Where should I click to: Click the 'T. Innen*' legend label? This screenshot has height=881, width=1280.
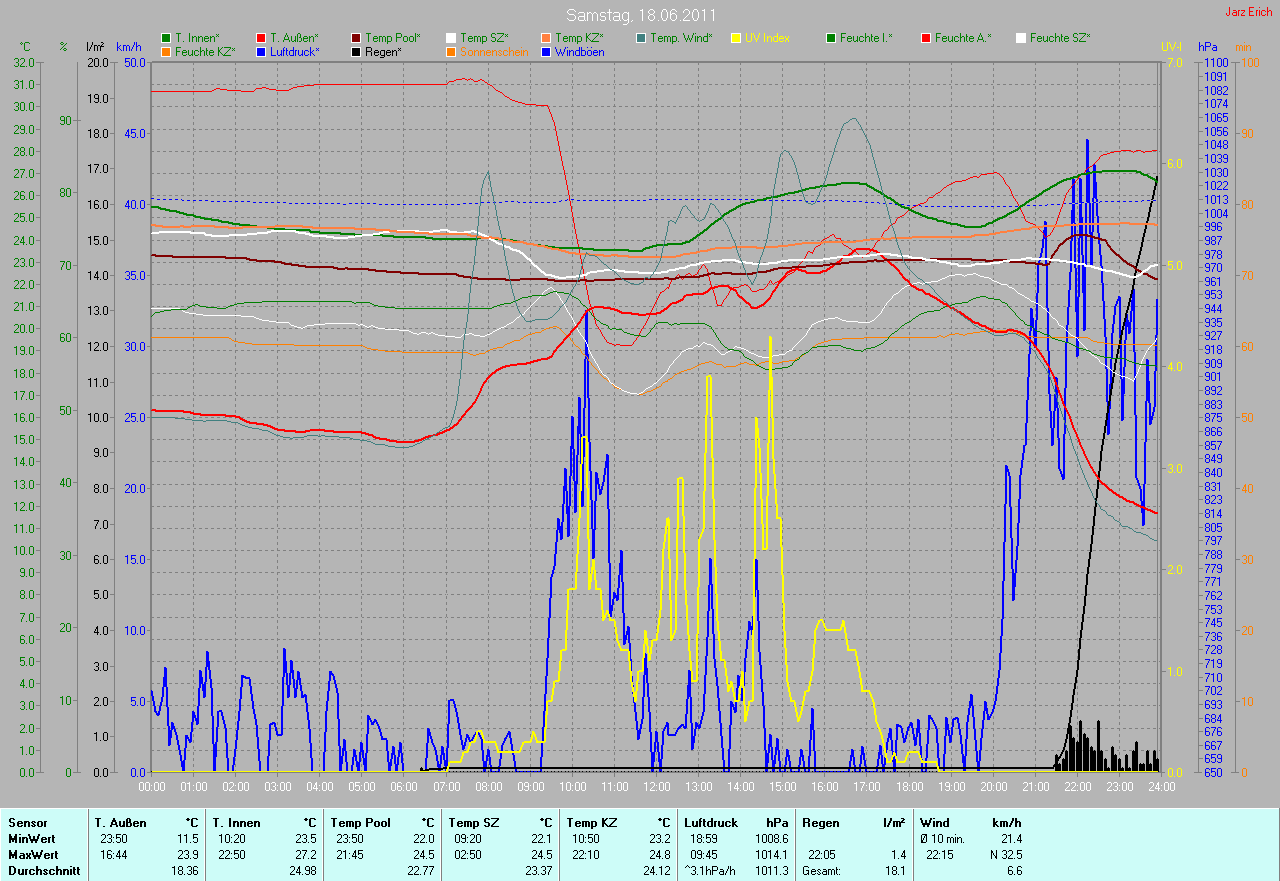(x=197, y=38)
